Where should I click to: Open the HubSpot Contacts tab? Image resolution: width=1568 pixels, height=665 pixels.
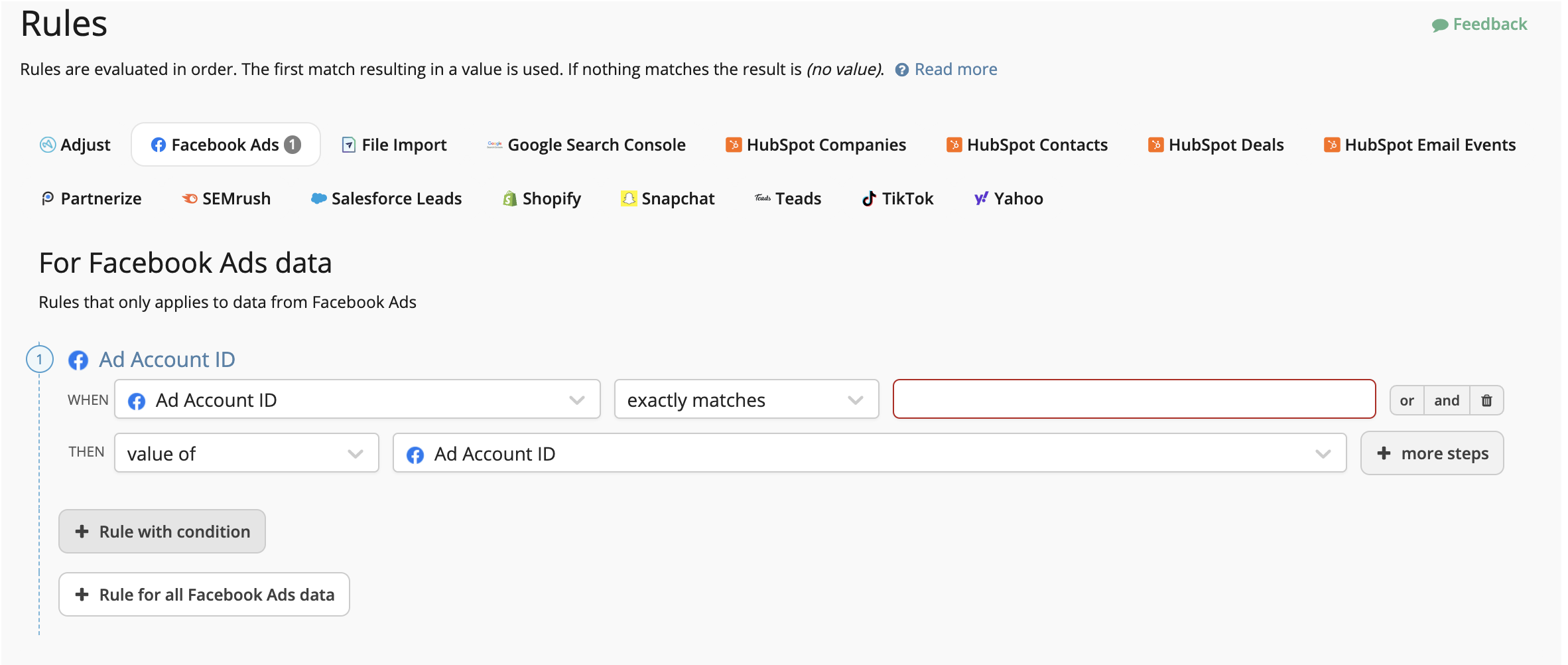1027,145
